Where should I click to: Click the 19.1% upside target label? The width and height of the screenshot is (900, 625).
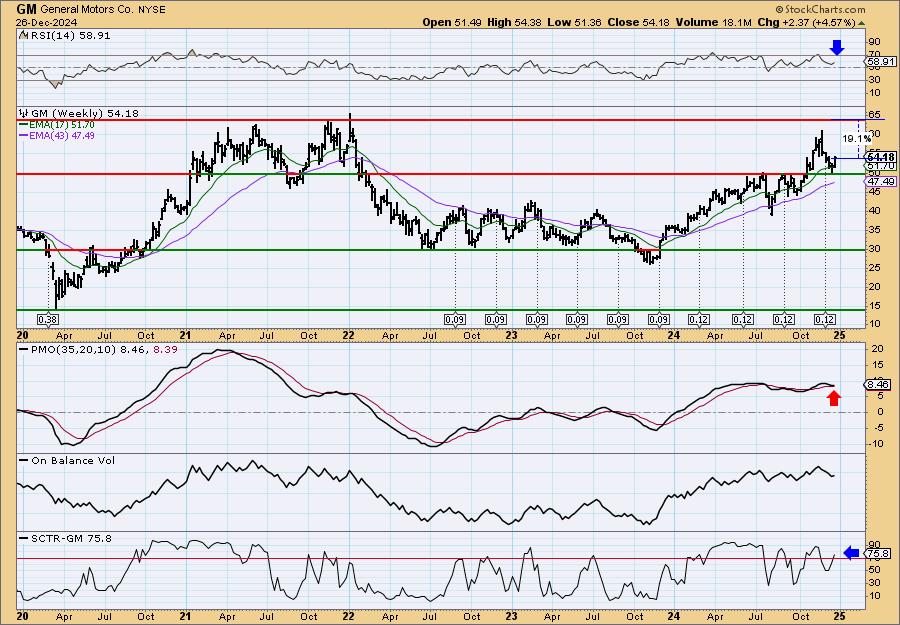pos(856,138)
